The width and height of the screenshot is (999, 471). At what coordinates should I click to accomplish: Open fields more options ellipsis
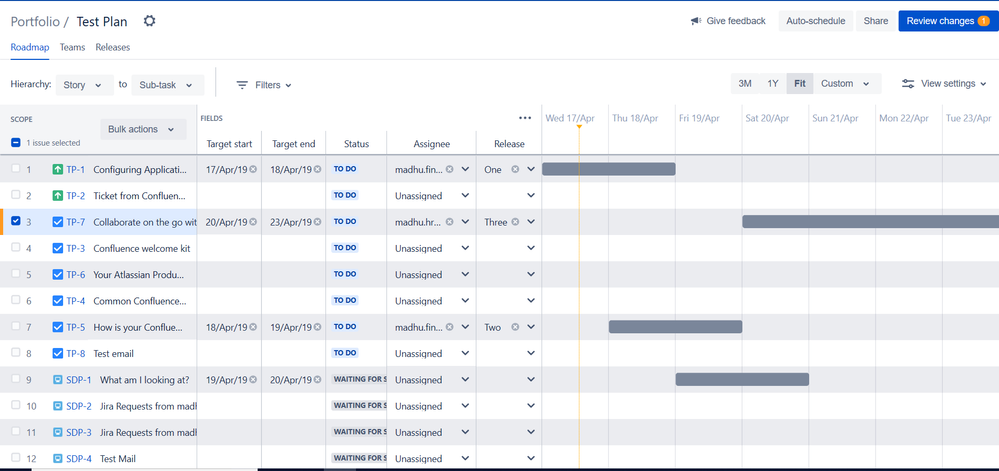pos(525,118)
